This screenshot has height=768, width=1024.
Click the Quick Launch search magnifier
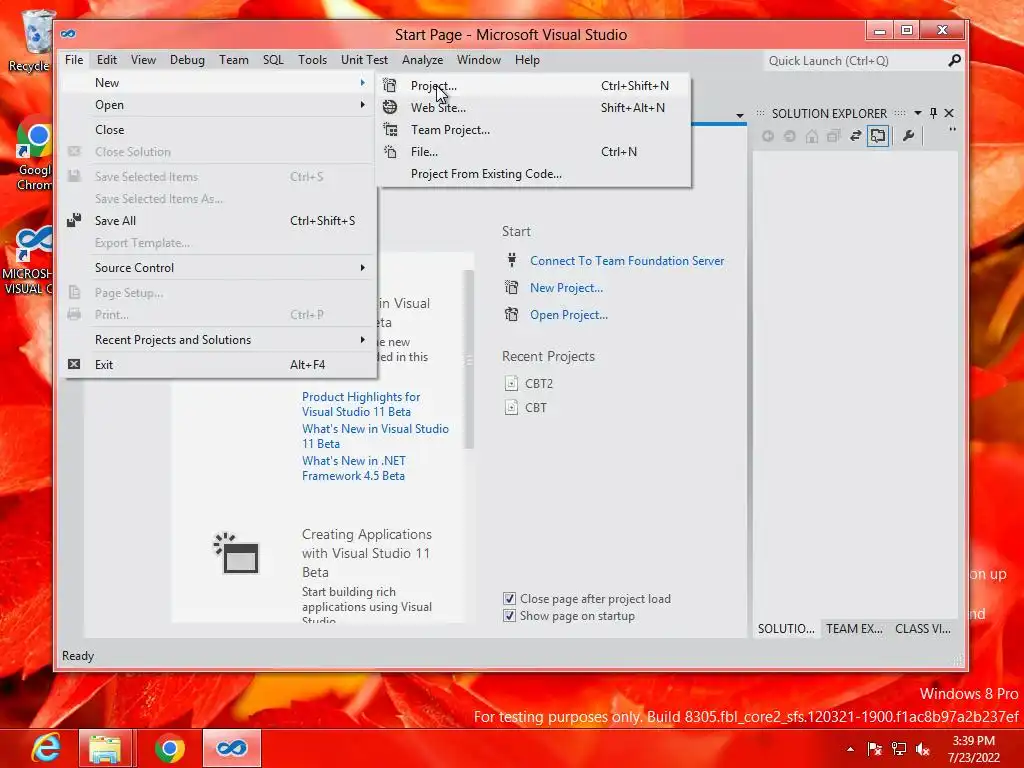pos(954,60)
